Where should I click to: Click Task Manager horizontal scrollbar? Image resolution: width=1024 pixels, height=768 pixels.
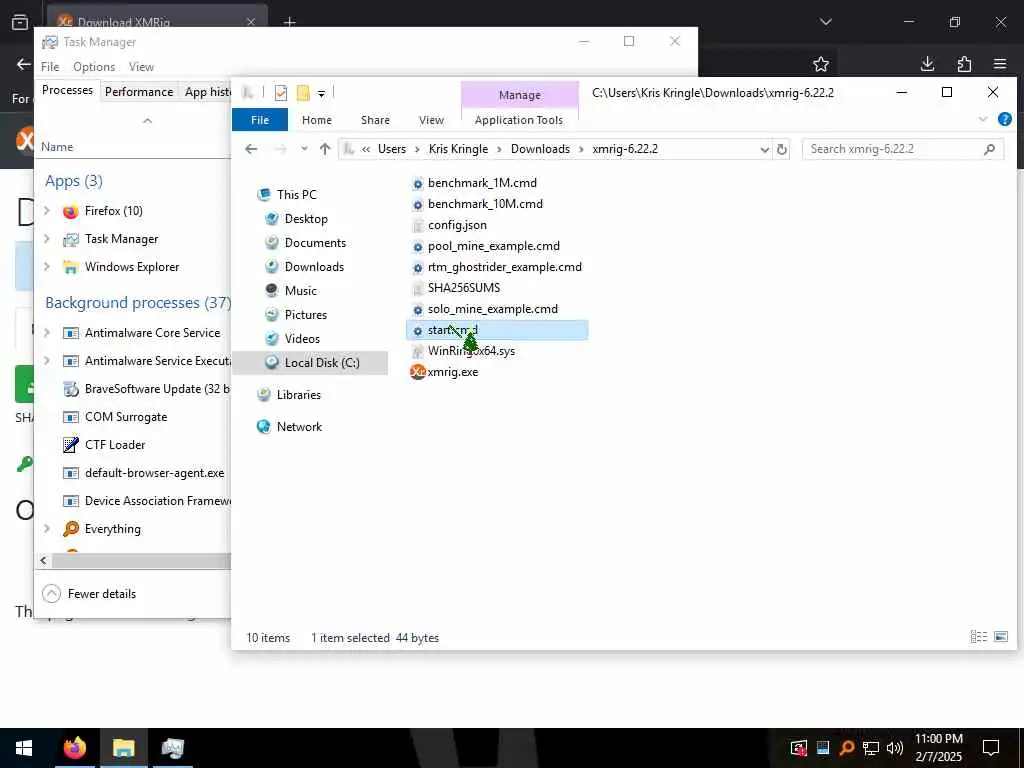pos(140,560)
